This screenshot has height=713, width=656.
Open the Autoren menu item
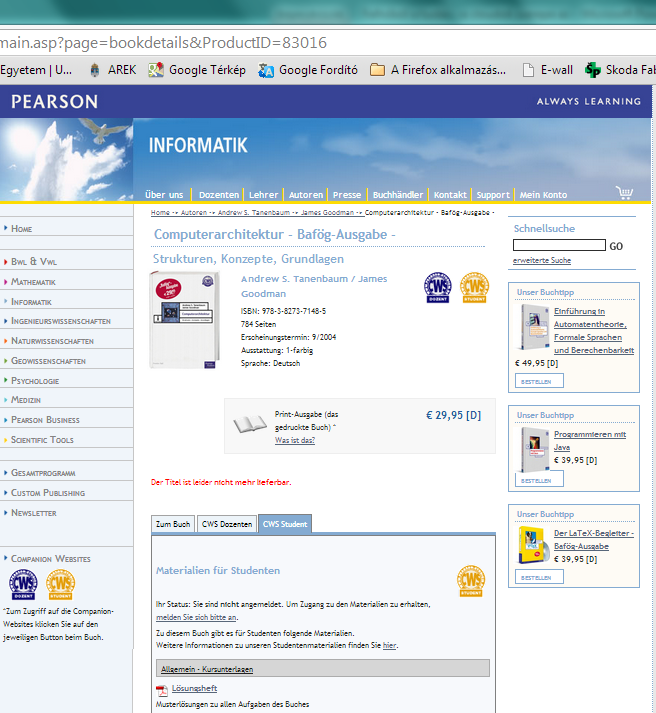tap(305, 195)
